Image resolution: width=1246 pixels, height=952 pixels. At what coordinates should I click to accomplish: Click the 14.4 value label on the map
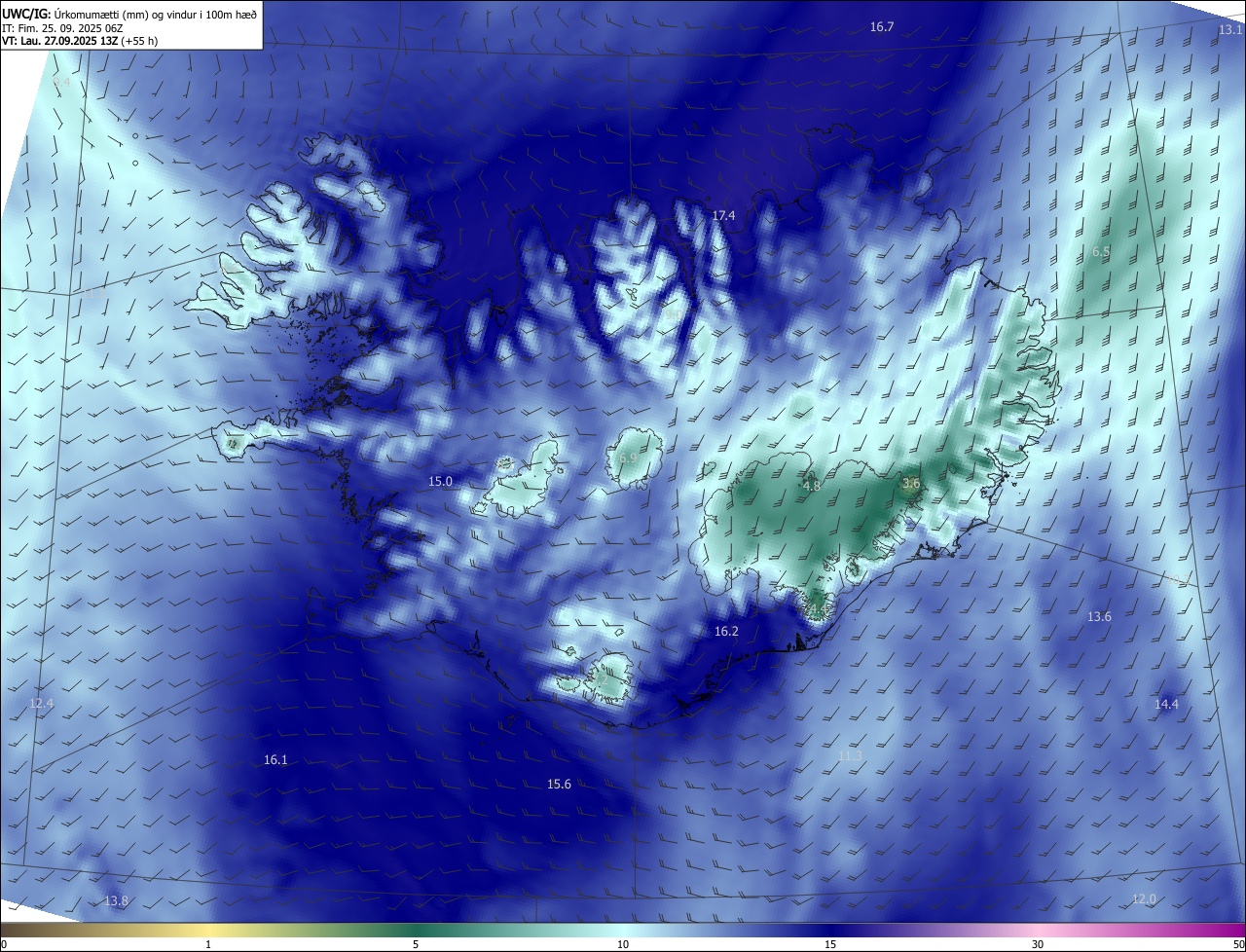(x=1166, y=705)
